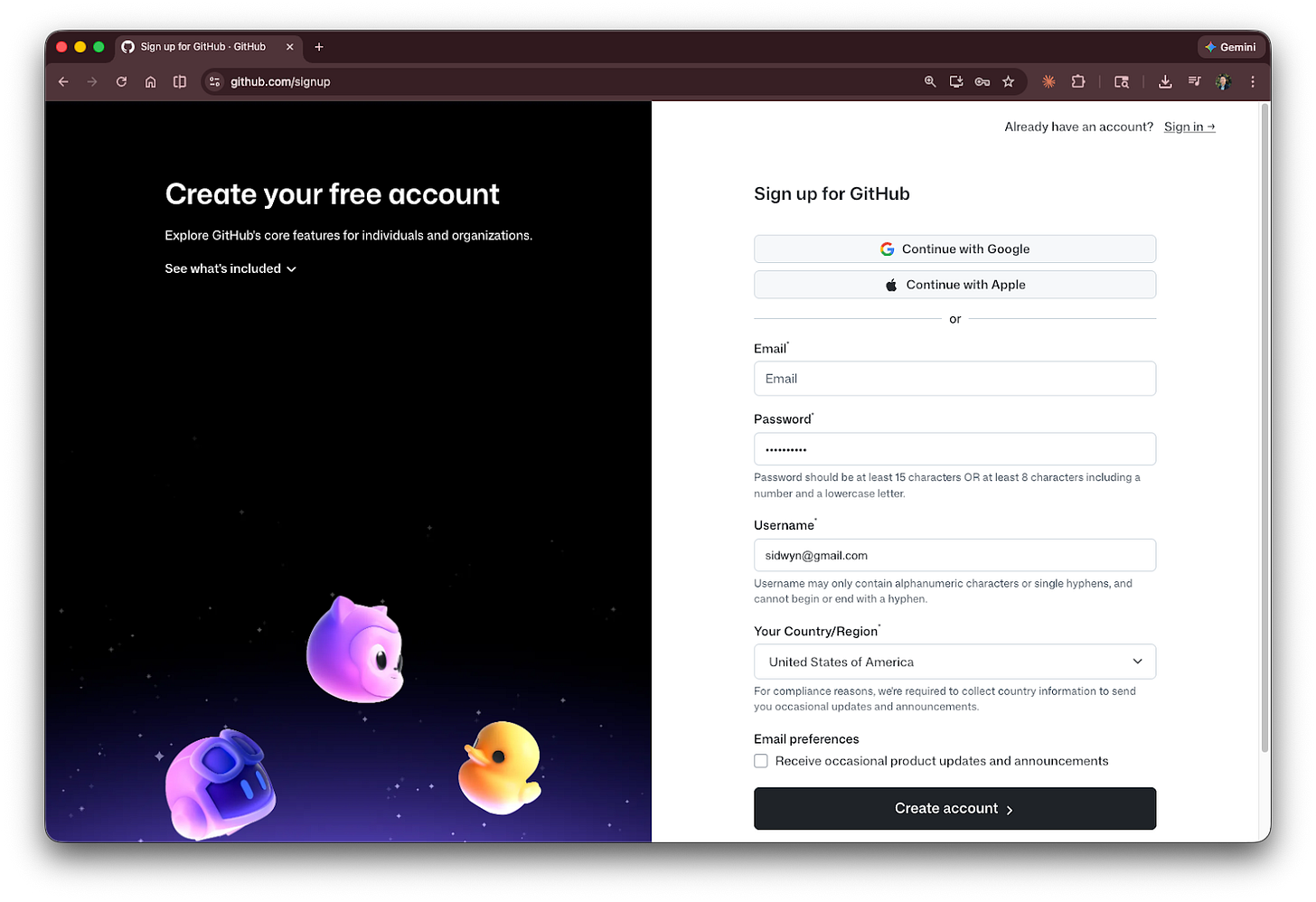Click the Create account button
1316x902 pixels.
coord(954,808)
